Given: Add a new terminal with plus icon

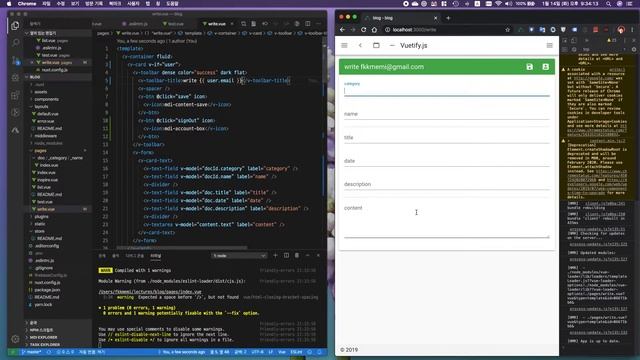Looking at the screenshot, I should 275,256.
